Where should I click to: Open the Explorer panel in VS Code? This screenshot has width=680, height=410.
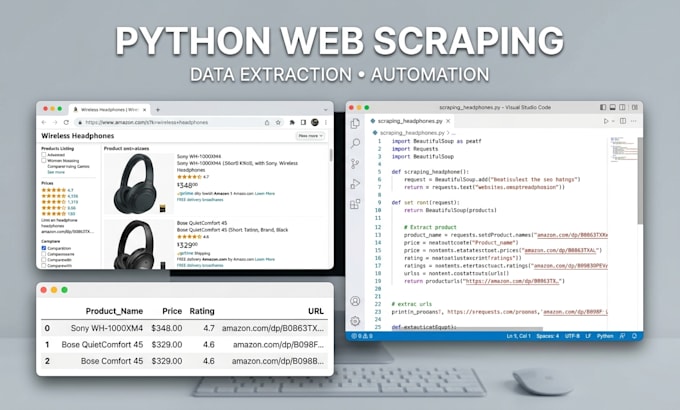click(x=355, y=123)
